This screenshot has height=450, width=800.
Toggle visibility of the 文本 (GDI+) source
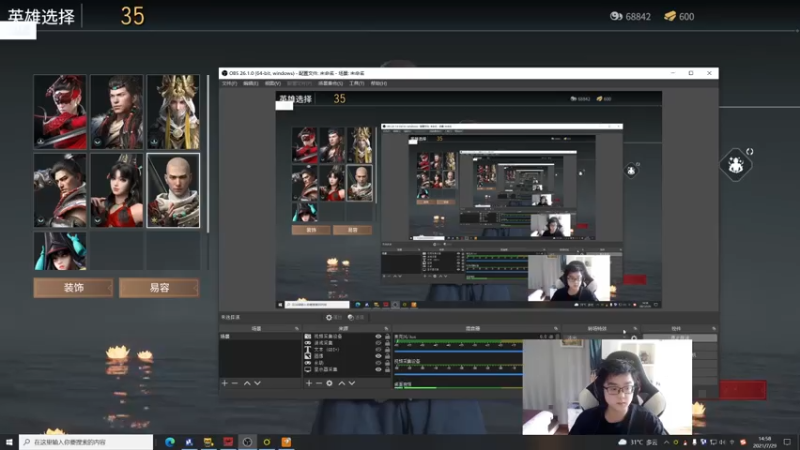pos(379,349)
